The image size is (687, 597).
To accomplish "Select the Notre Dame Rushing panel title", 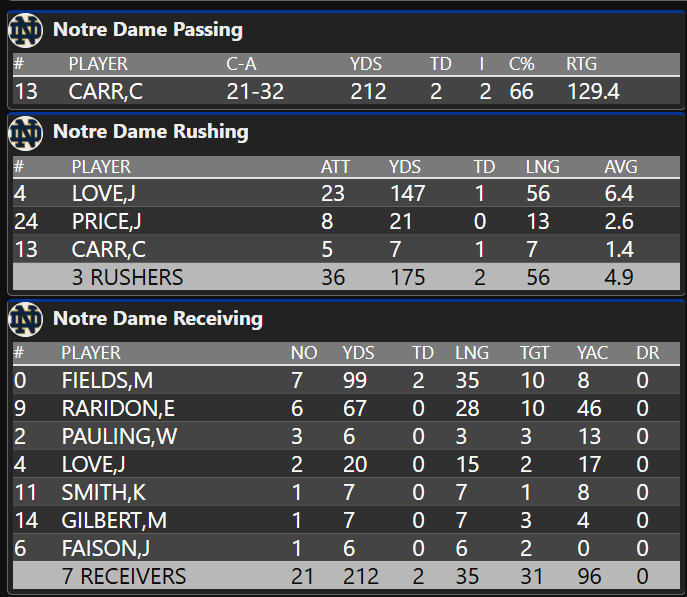I will tap(150, 132).
